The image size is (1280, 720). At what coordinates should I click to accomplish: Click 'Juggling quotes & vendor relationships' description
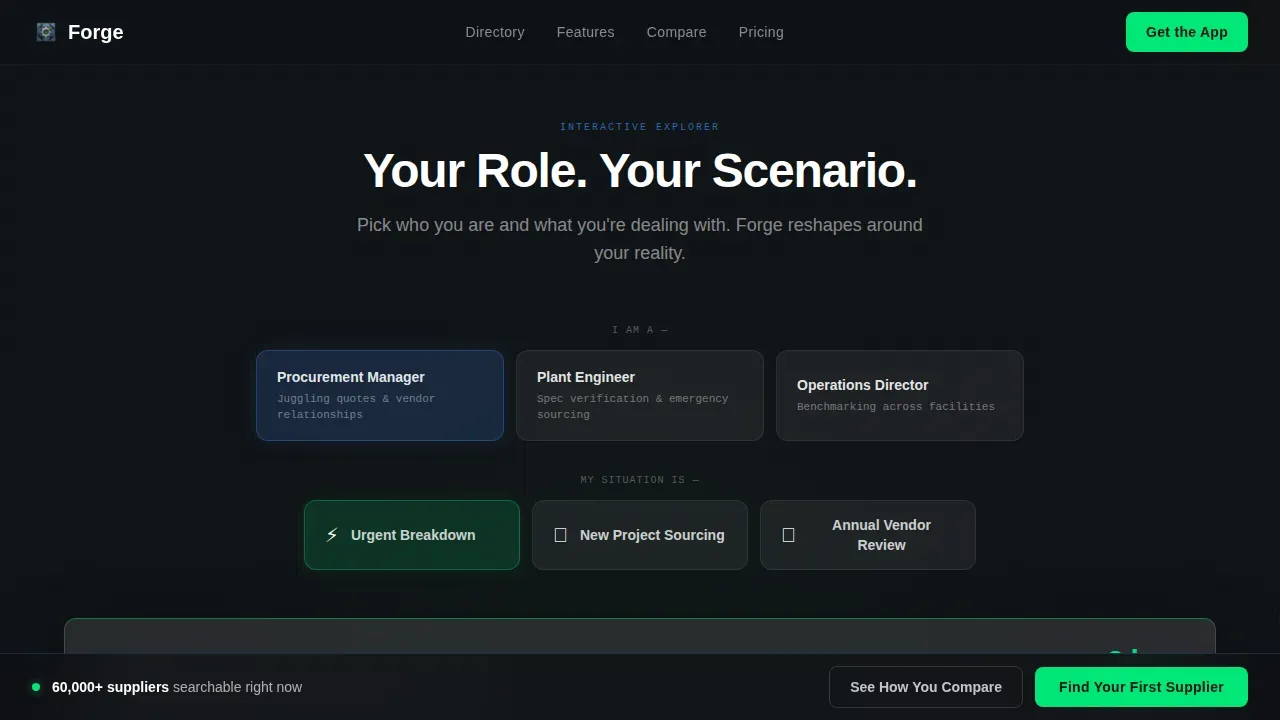(x=356, y=406)
